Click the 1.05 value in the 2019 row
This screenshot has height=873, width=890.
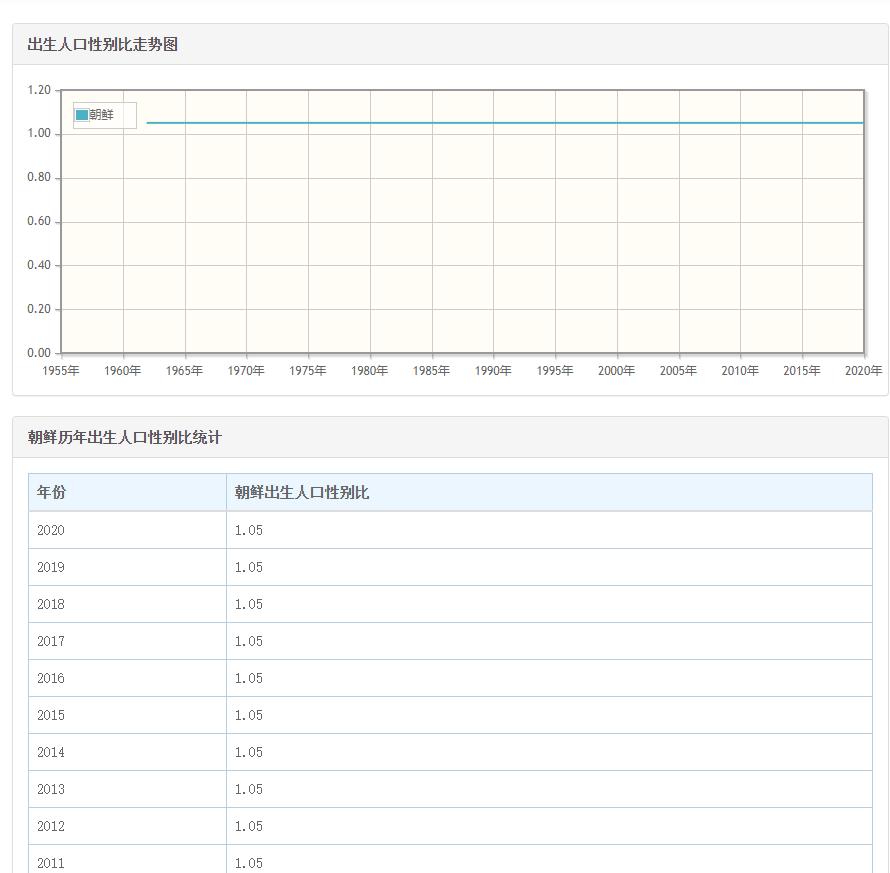(249, 567)
